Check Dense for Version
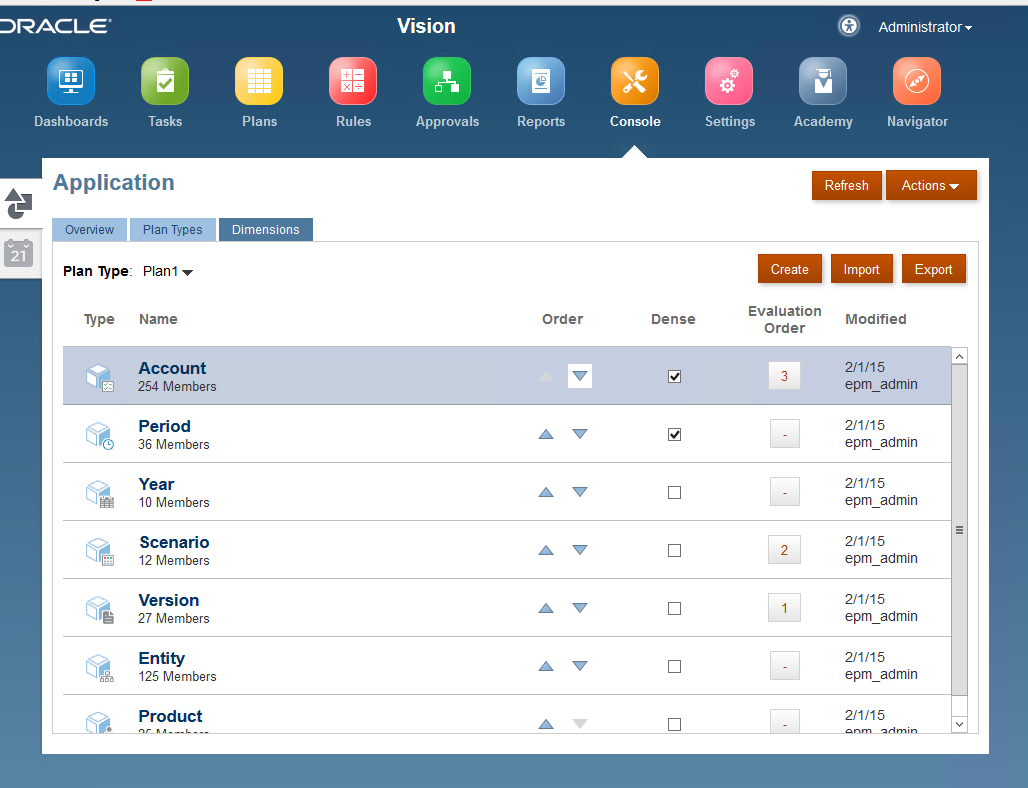 [x=674, y=608]
